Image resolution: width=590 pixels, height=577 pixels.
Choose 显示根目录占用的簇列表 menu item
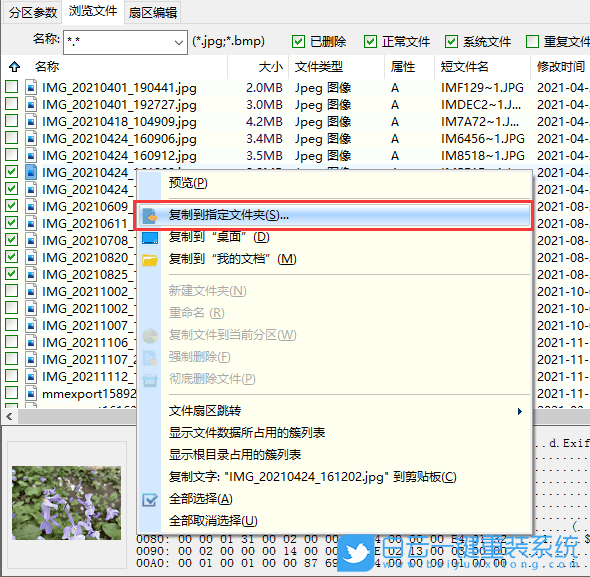(335, 455)
